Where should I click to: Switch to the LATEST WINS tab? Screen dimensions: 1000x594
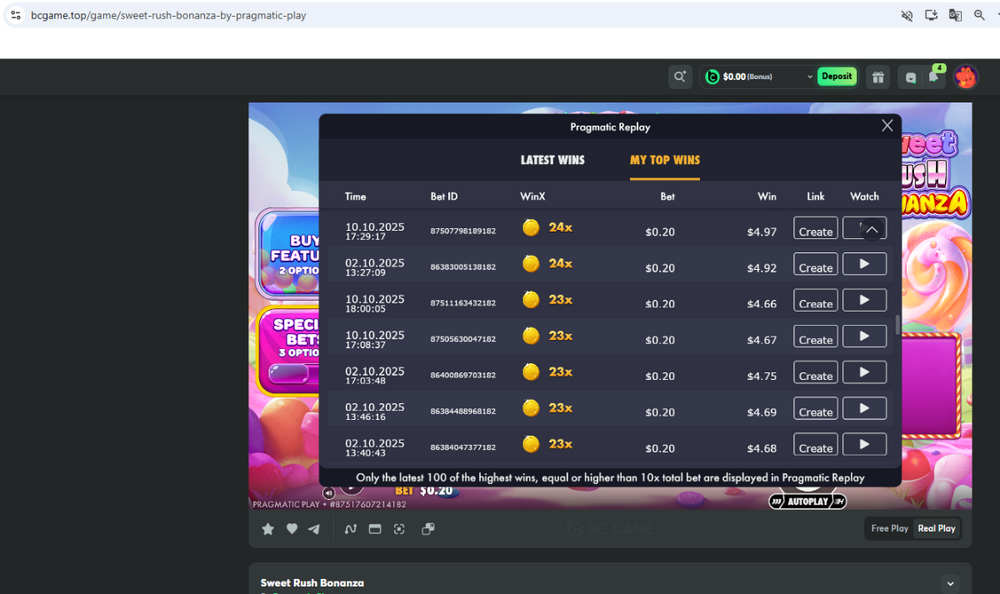point(552,159)
